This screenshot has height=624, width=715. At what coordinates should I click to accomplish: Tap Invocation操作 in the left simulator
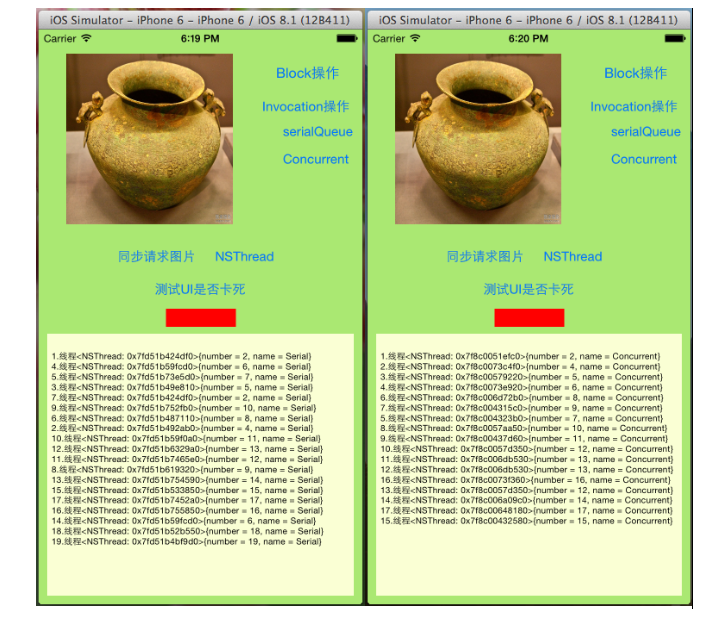click(x=306, y=107)
